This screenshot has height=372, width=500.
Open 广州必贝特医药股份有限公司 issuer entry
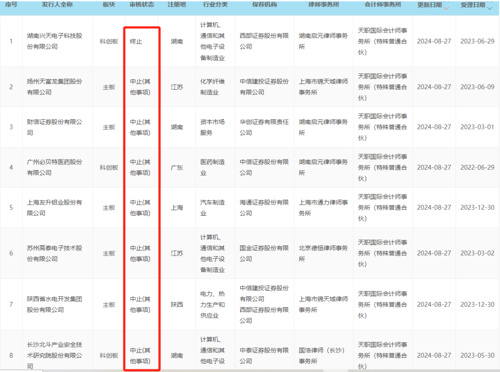pyautogui.click(x=54, y=167)
